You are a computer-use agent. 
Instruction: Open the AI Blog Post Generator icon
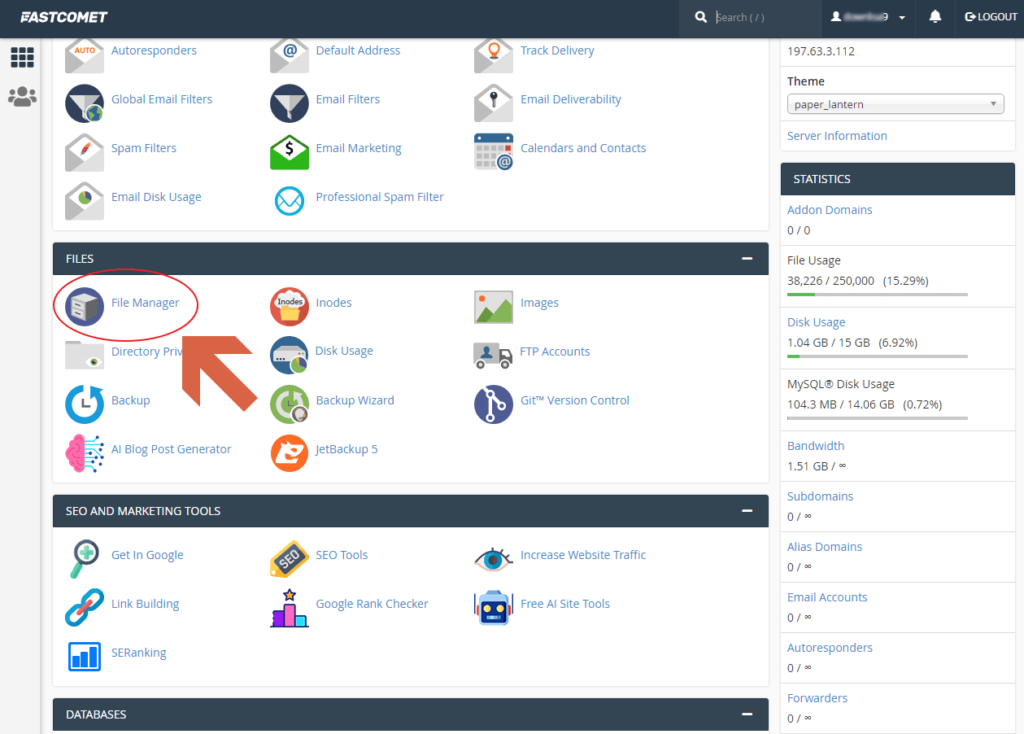tap(84, 453)
